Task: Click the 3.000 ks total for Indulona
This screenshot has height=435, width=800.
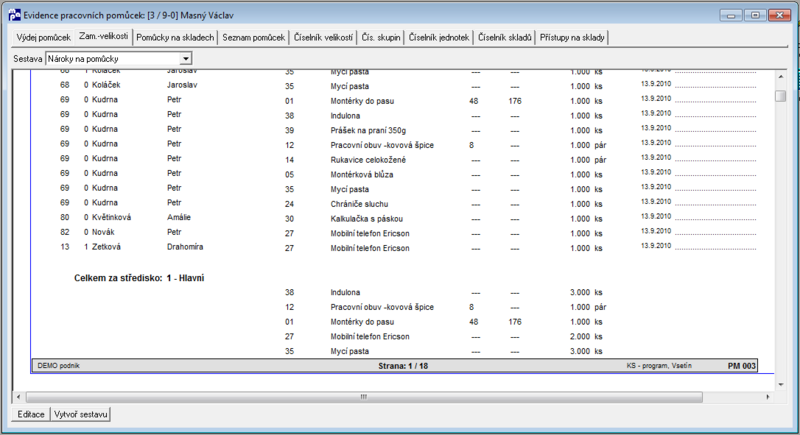Action: (586, 292)
